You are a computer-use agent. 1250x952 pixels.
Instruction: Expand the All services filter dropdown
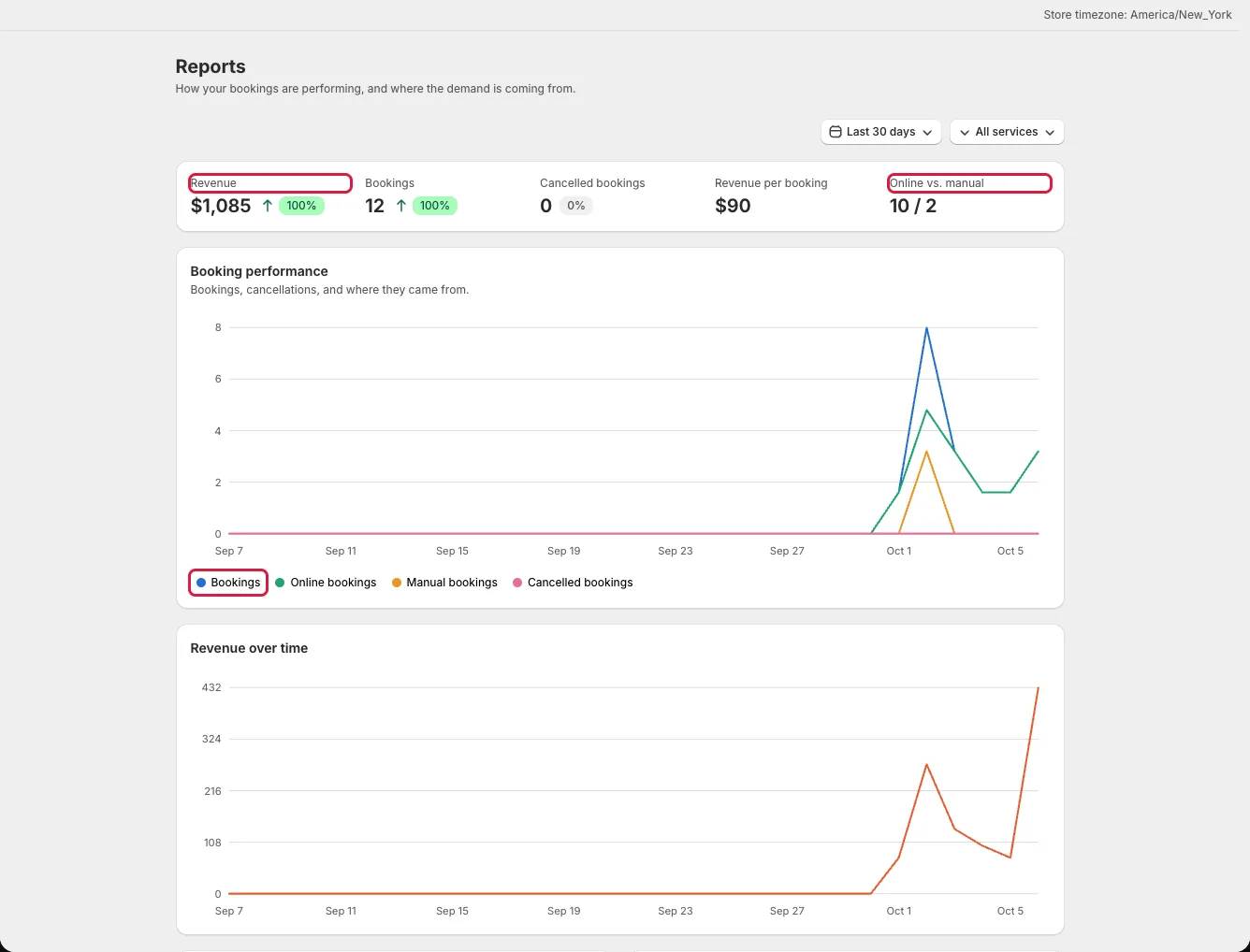tap(1007, 132)
